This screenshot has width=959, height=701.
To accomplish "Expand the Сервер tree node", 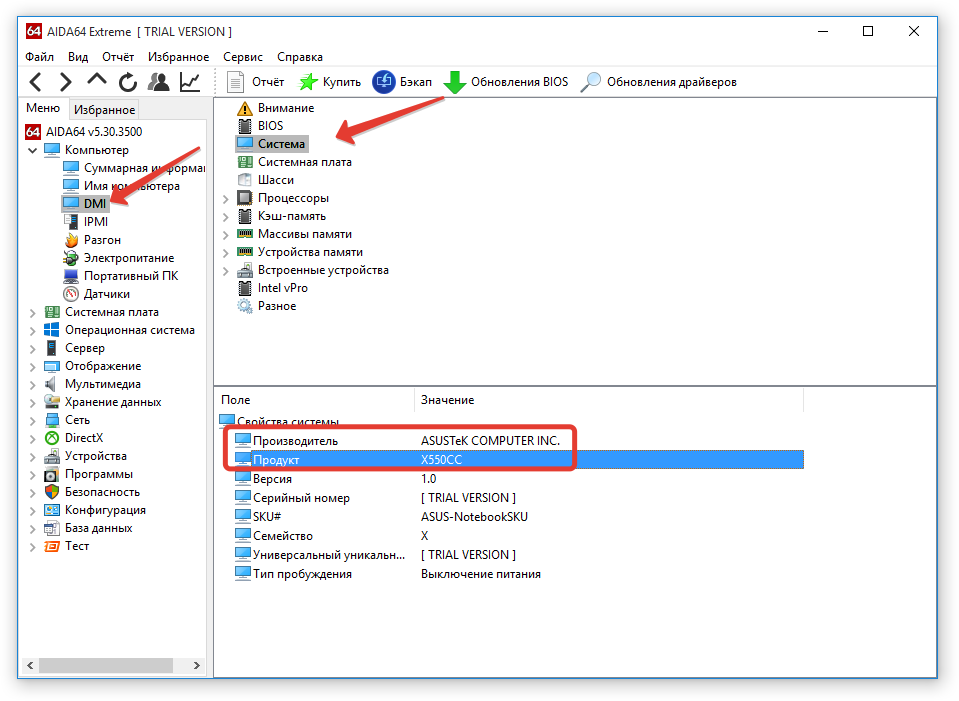I will (x=32, y=349).
